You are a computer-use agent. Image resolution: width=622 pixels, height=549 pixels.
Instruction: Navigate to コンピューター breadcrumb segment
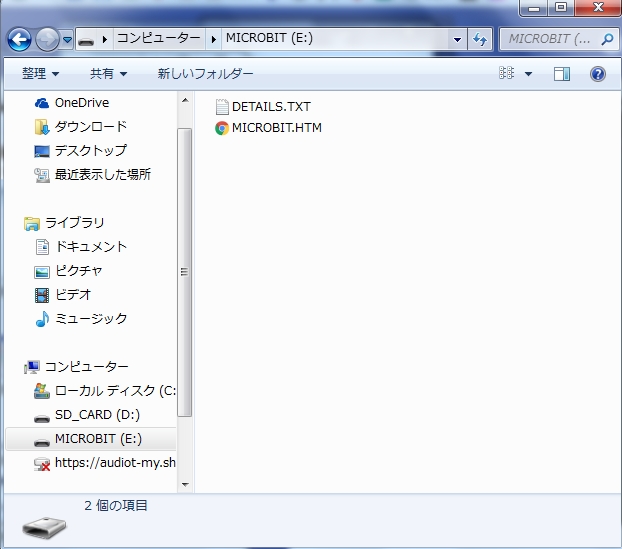tap(159, 38)
